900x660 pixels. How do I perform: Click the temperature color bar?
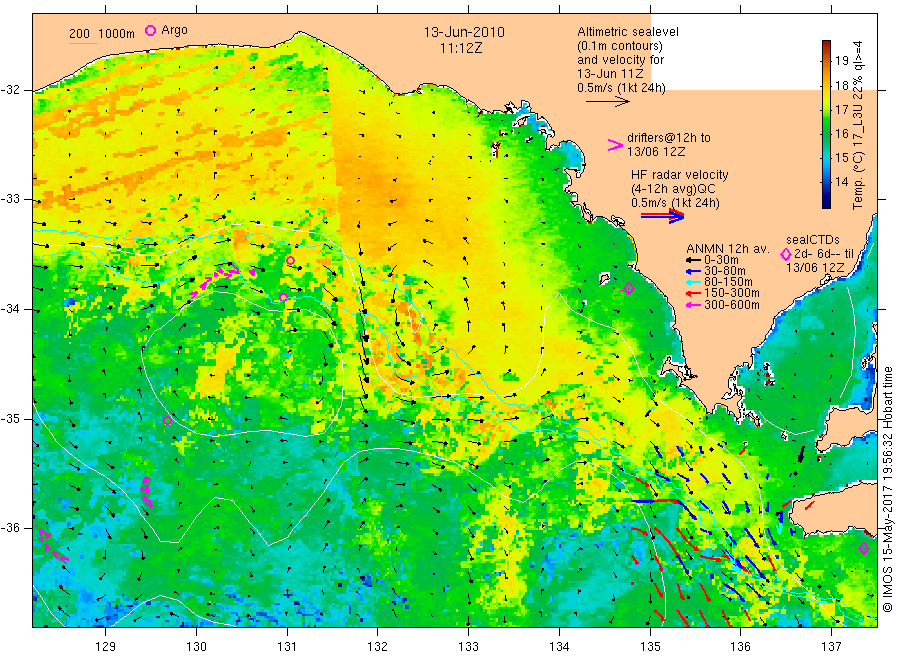pos(826,124)
